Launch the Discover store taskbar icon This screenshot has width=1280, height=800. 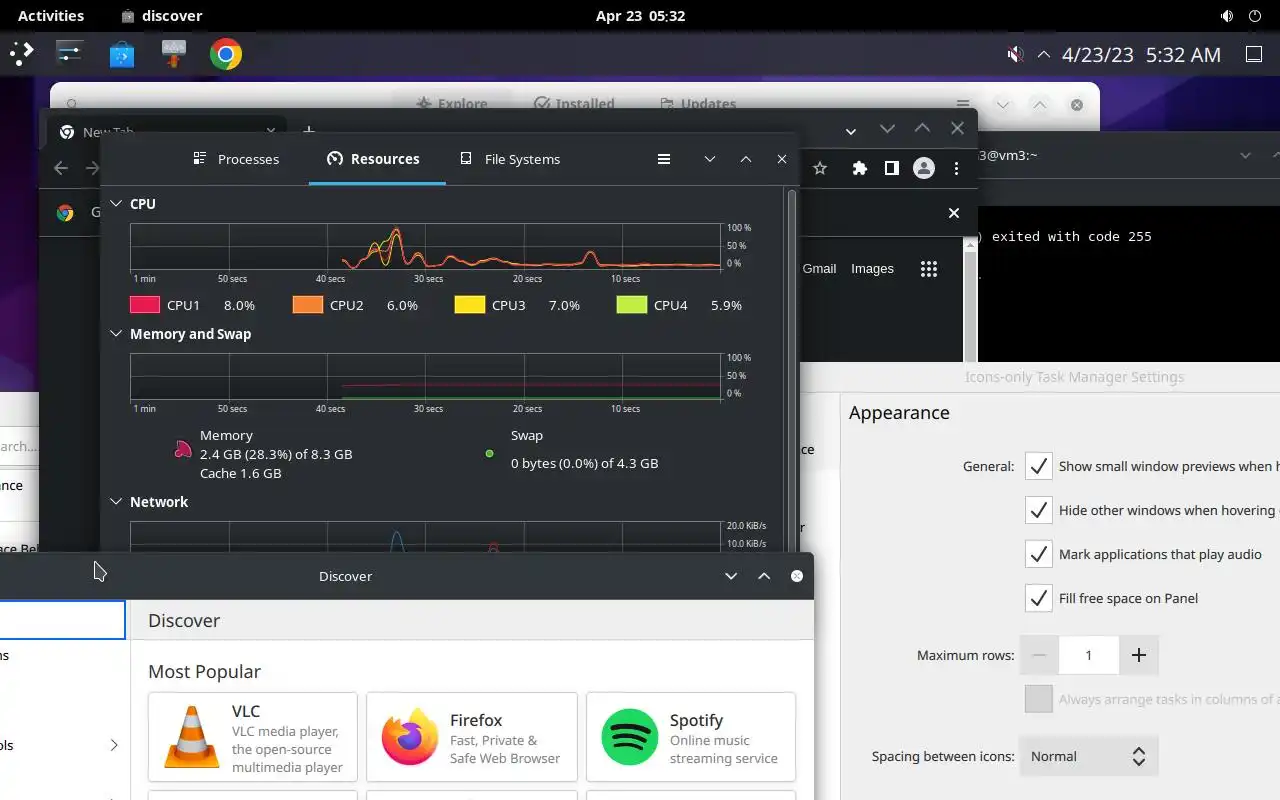[122, 54]
